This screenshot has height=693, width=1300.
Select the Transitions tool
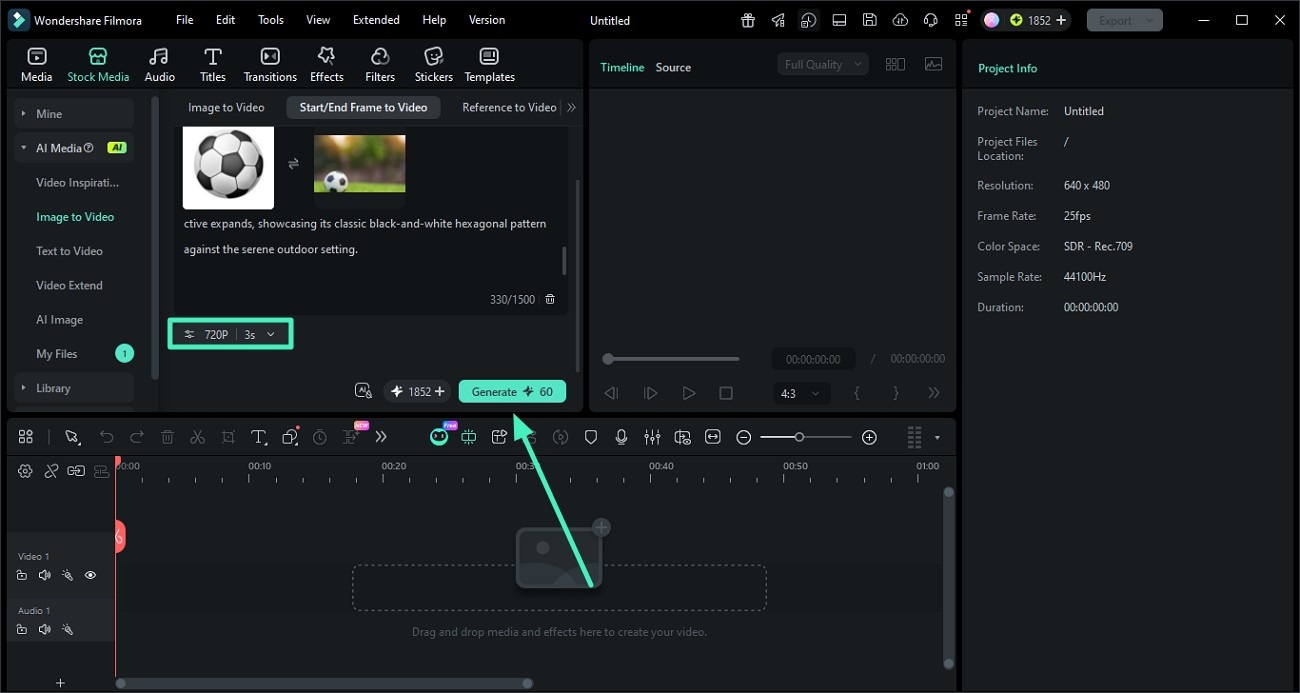pos(269,62)
